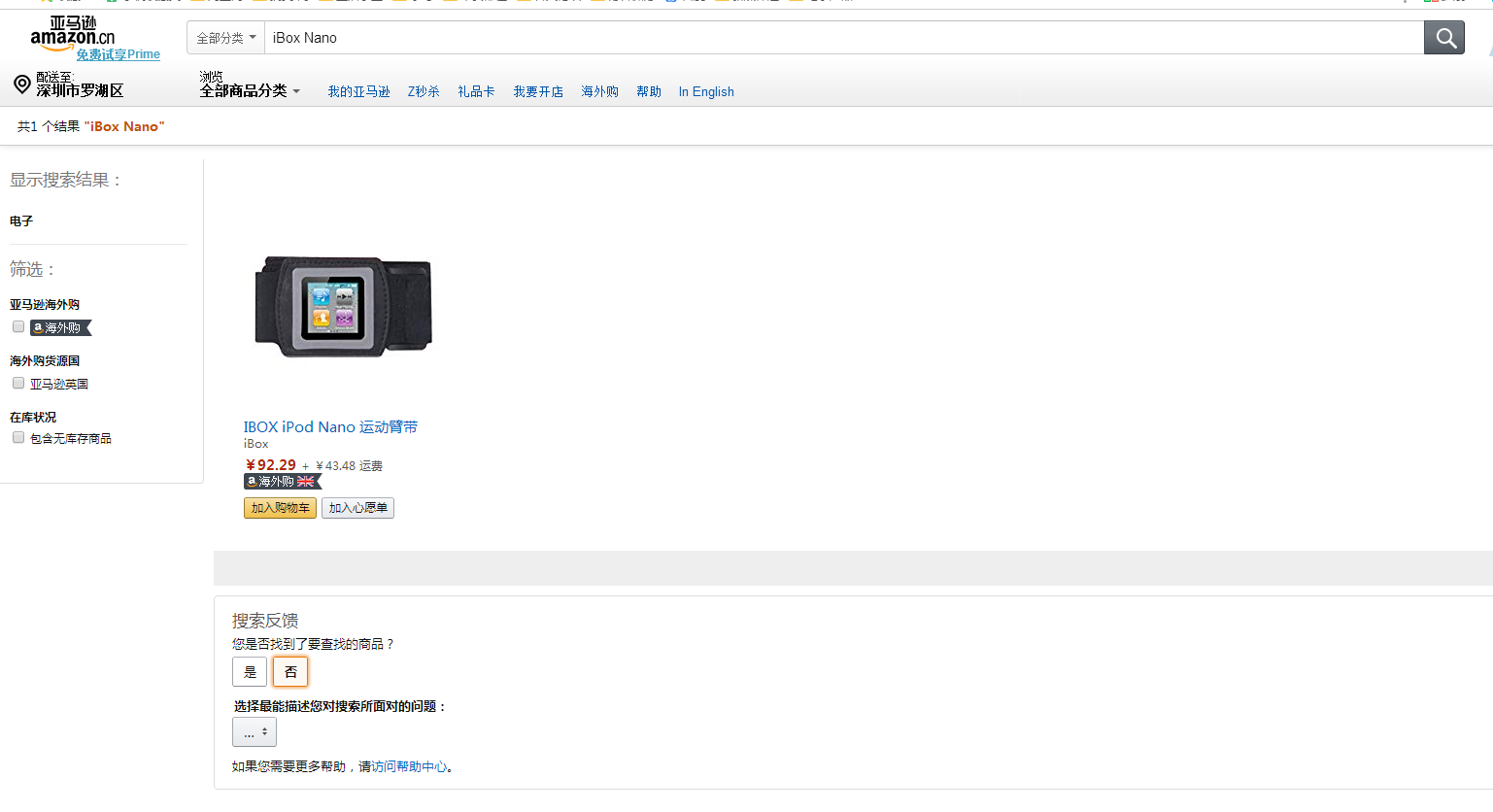Image resolution: width=1493 pixels, height=812 pixels.
Task: Click the 亚马逊海外购 filter heading
Action: (x=45, y=305)
